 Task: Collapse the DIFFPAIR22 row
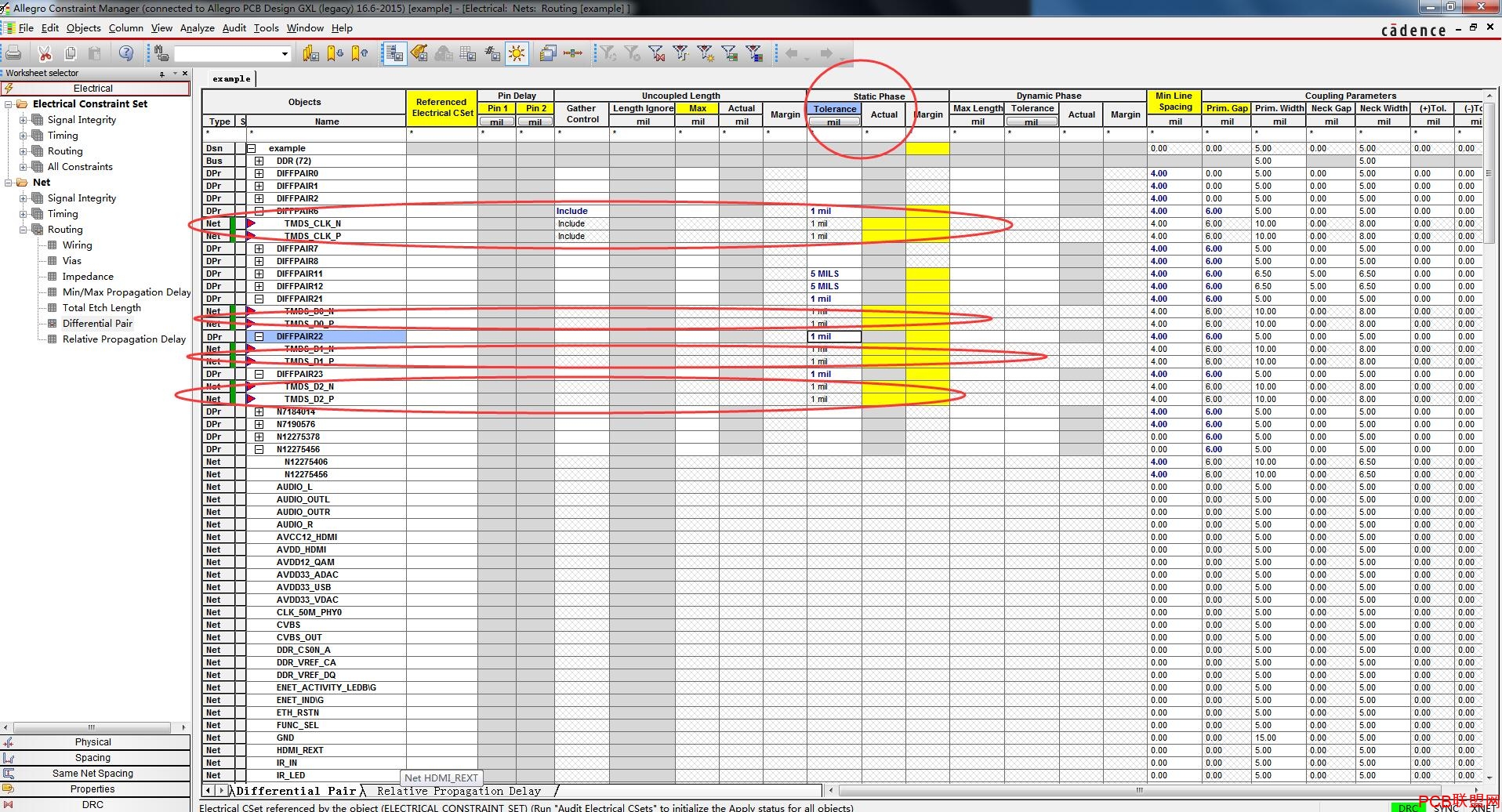tap(259, 336)
